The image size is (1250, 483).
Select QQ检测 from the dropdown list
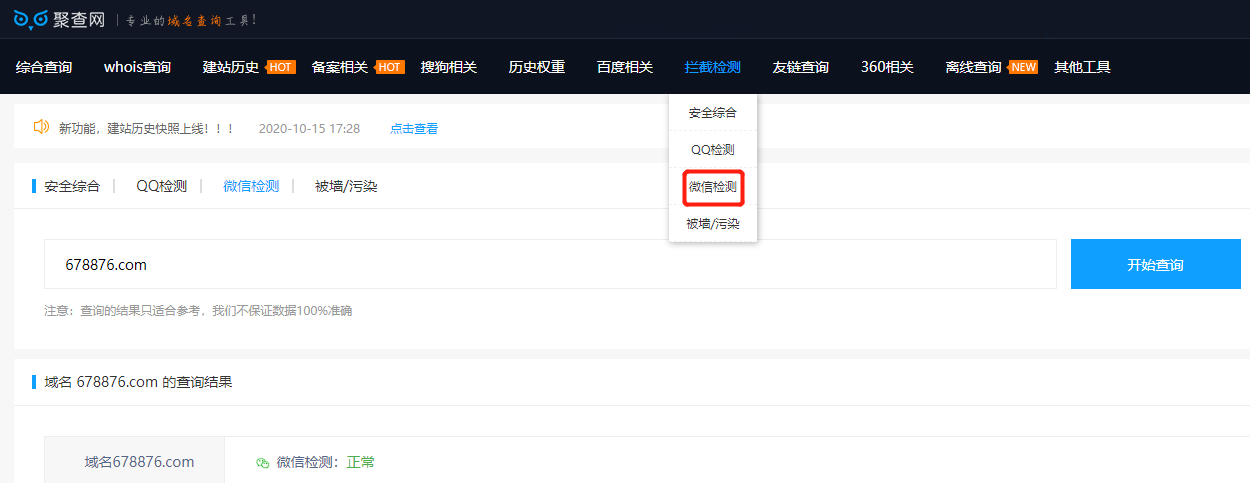click(x=712, y=150)
